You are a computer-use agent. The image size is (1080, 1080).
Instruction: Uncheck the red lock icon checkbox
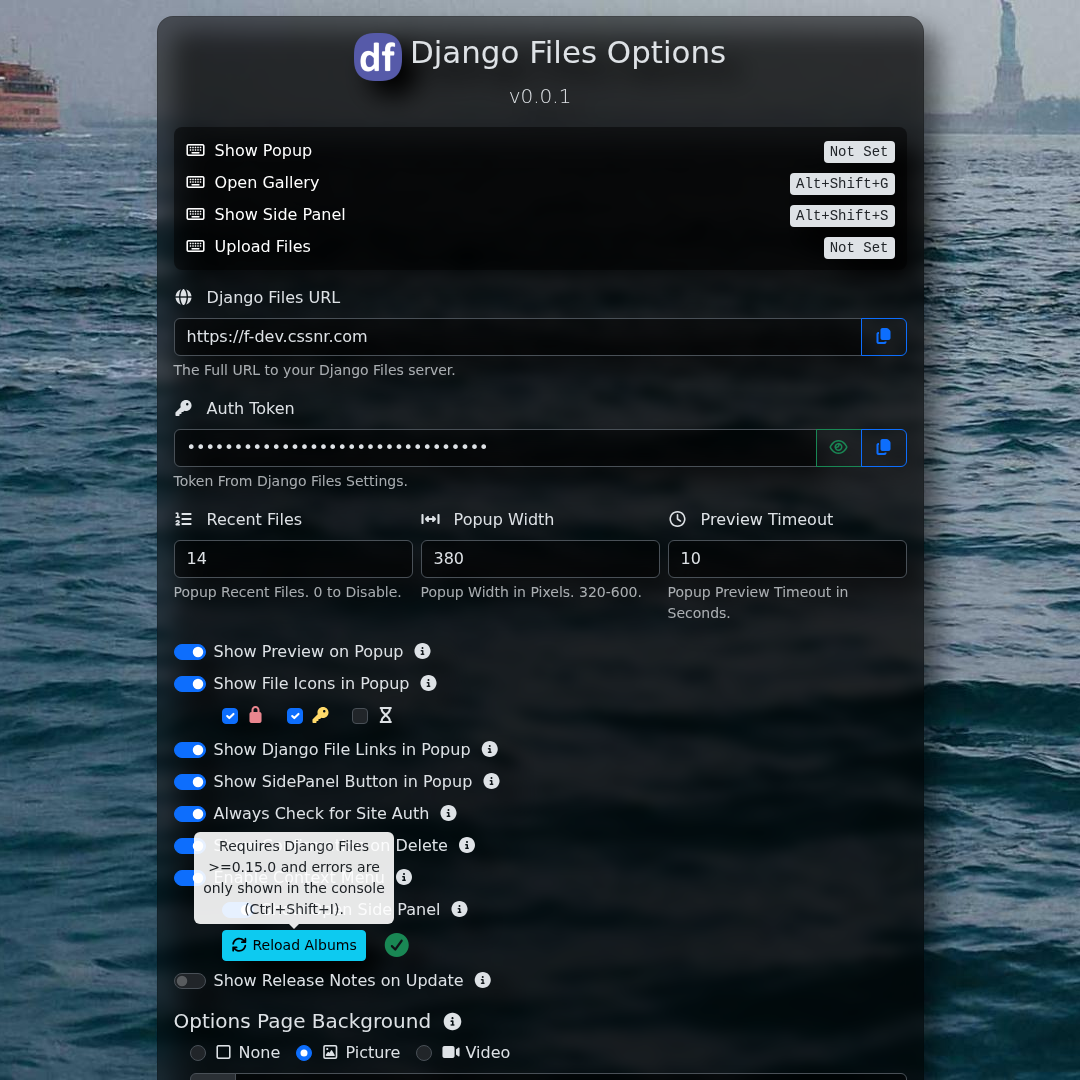(230, 716)
